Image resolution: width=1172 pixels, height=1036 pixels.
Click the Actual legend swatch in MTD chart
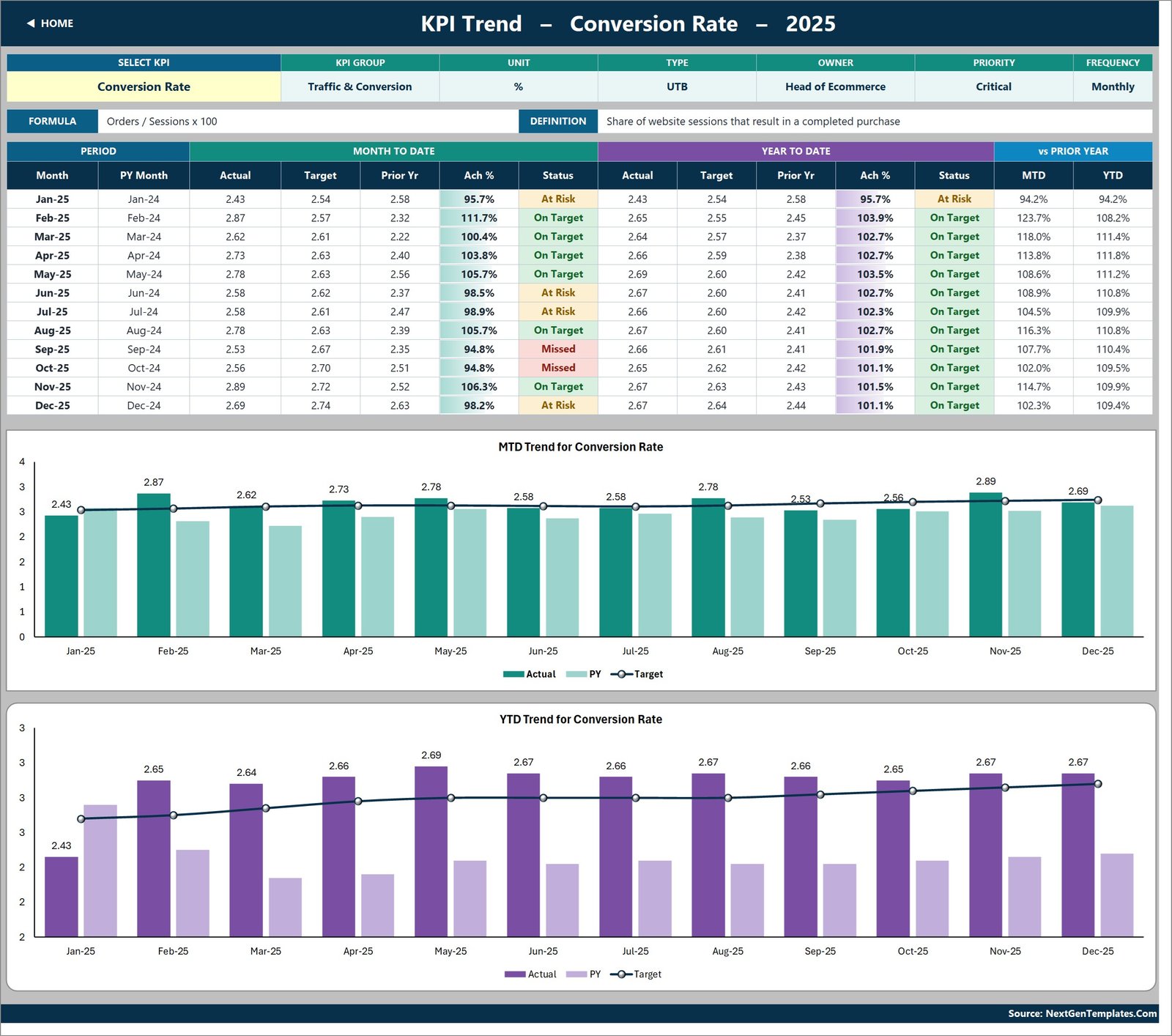[513, 674]
